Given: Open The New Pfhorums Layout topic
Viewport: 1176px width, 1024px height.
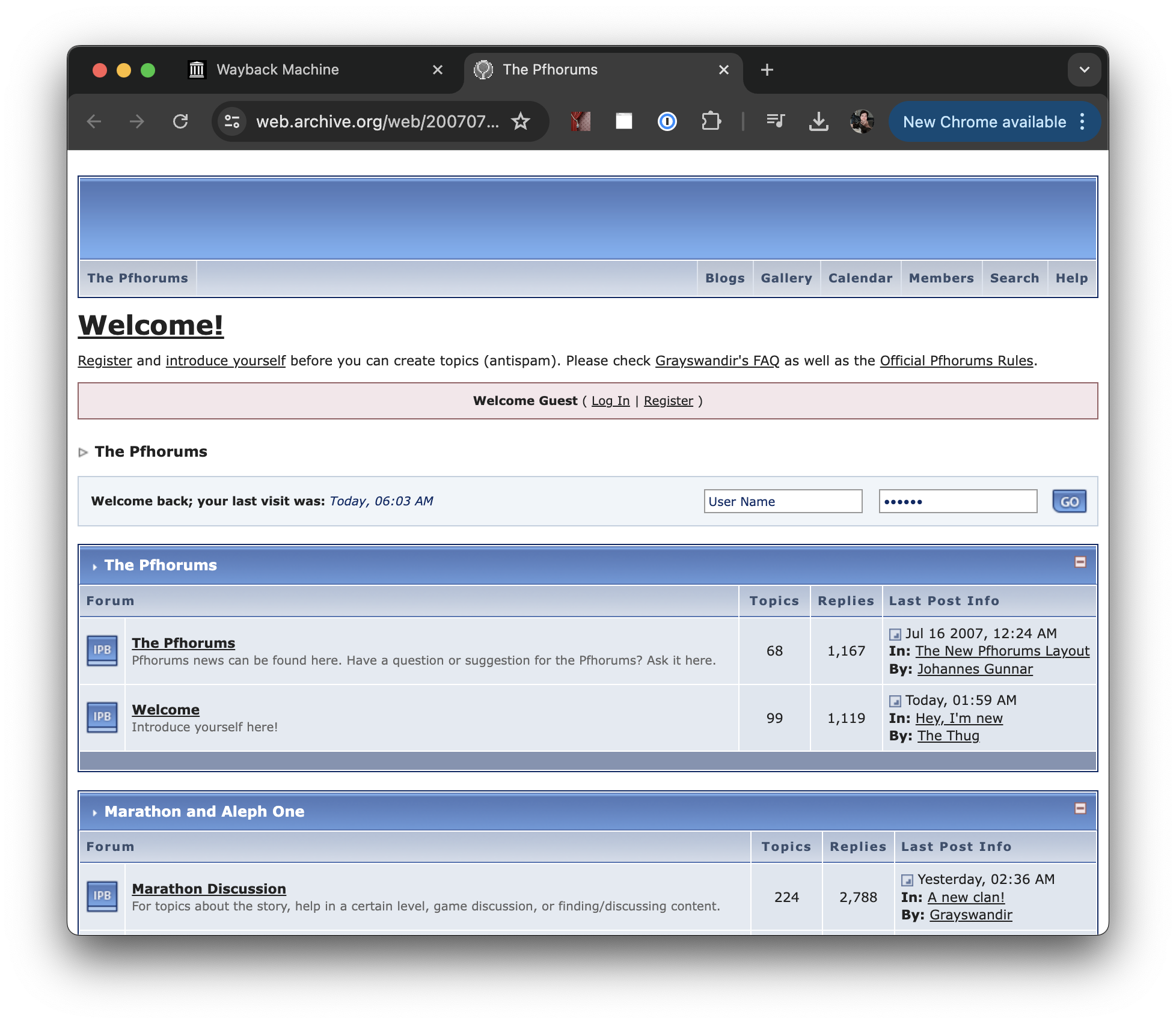Looking at the screenshot, I should pyautogui.click(x=1002, y=651).
